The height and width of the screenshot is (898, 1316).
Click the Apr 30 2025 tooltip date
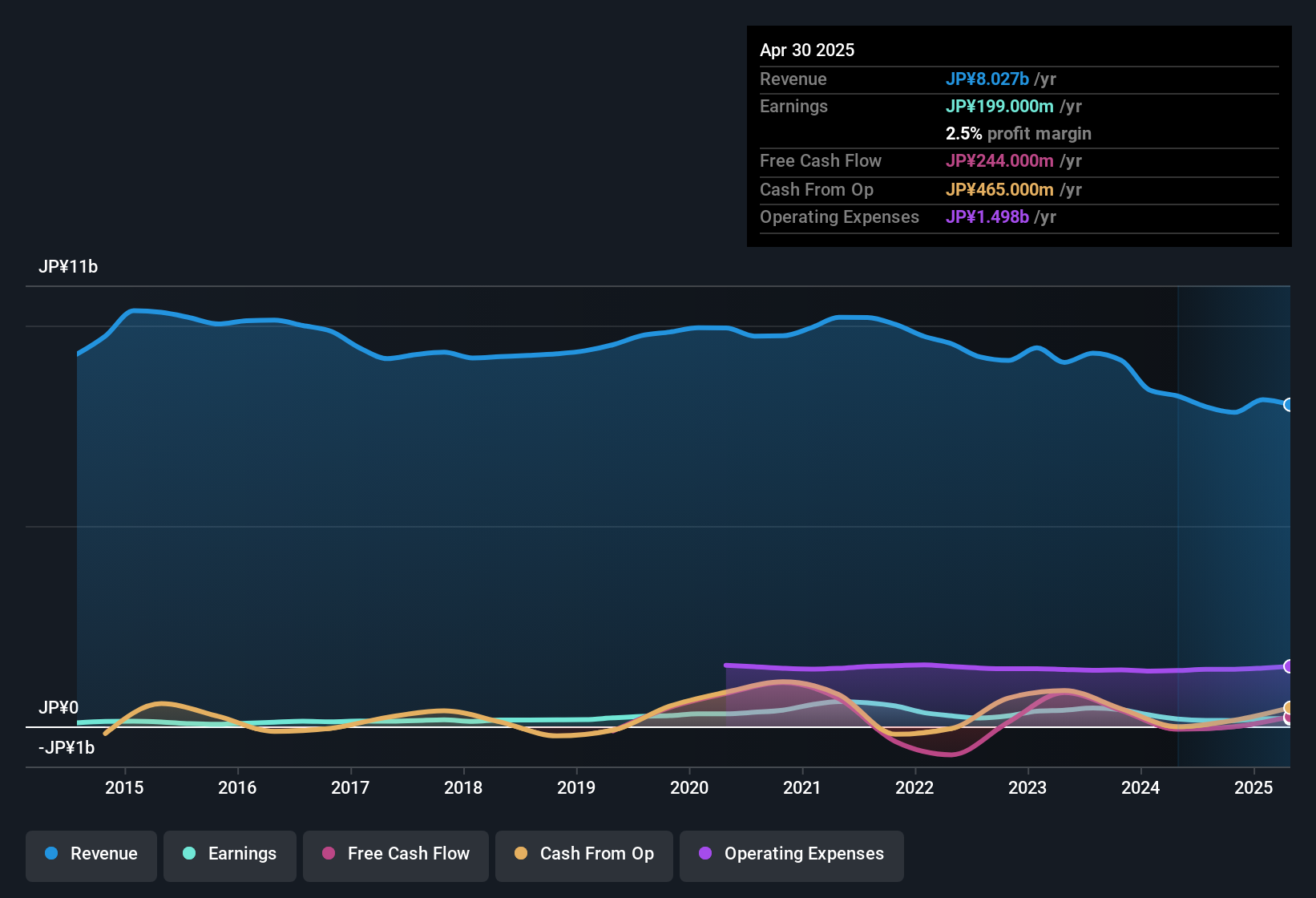click(807, 50)
